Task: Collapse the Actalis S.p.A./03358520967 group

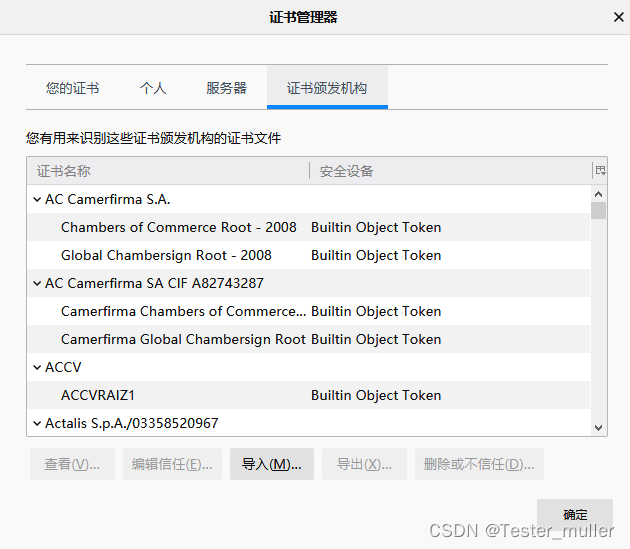Action: pyautogui.click(x=37, y=423)
